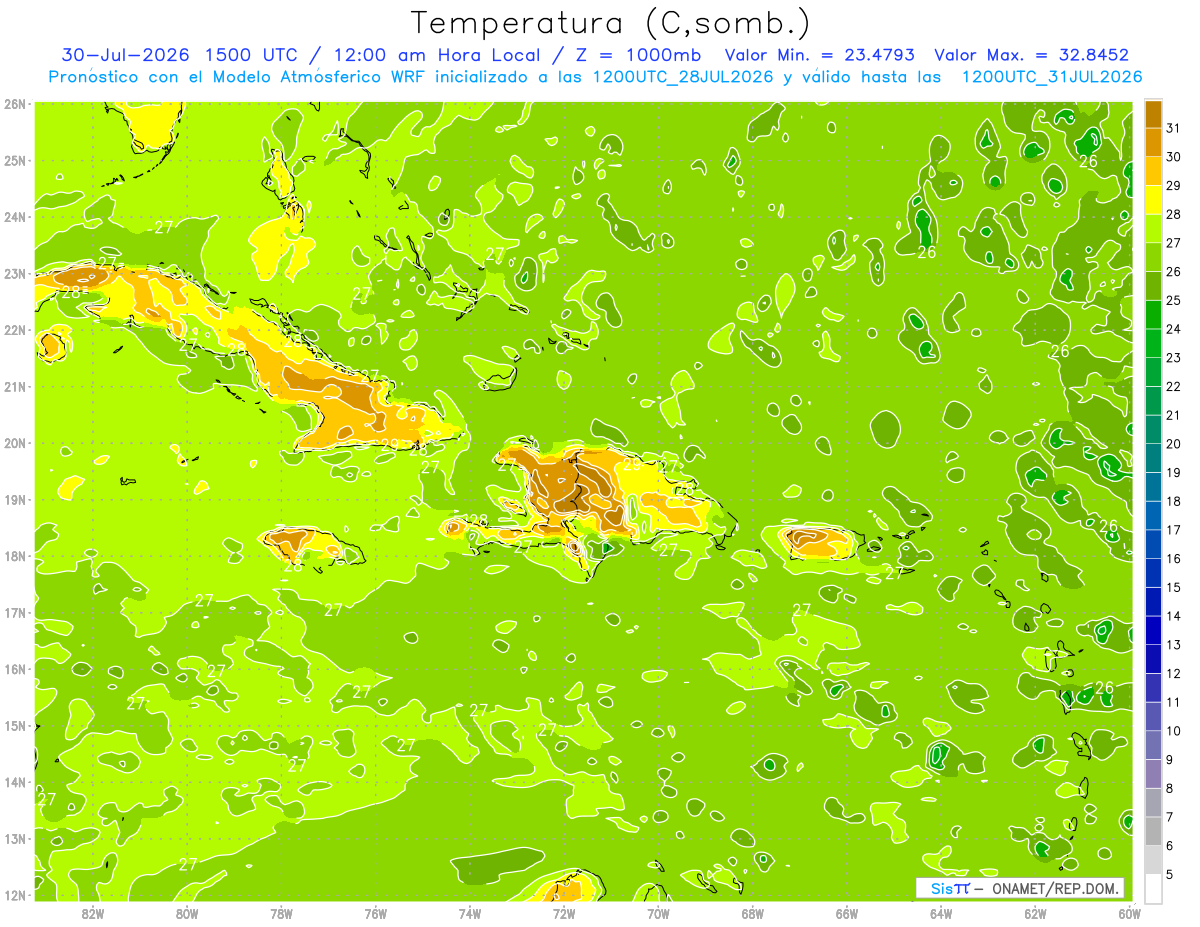The width and height of the screenshot is (1200, 927).
Task: Select 'Valor Max. = 32.8452' text
Action: (1031, 55)
